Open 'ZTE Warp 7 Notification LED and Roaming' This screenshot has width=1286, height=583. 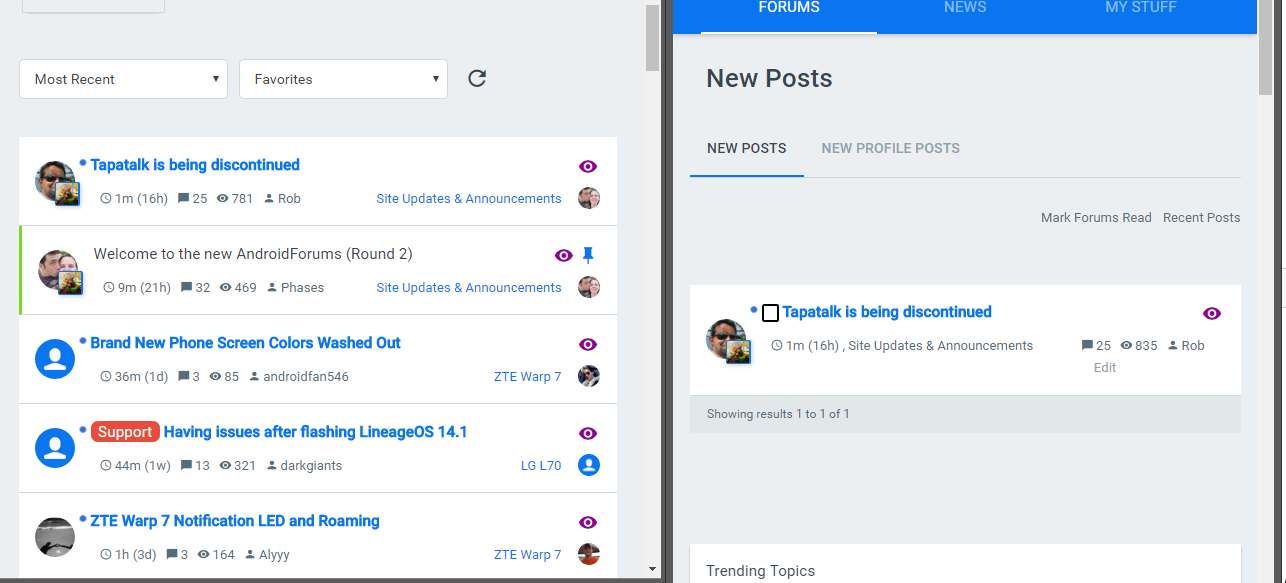point(235,521)
